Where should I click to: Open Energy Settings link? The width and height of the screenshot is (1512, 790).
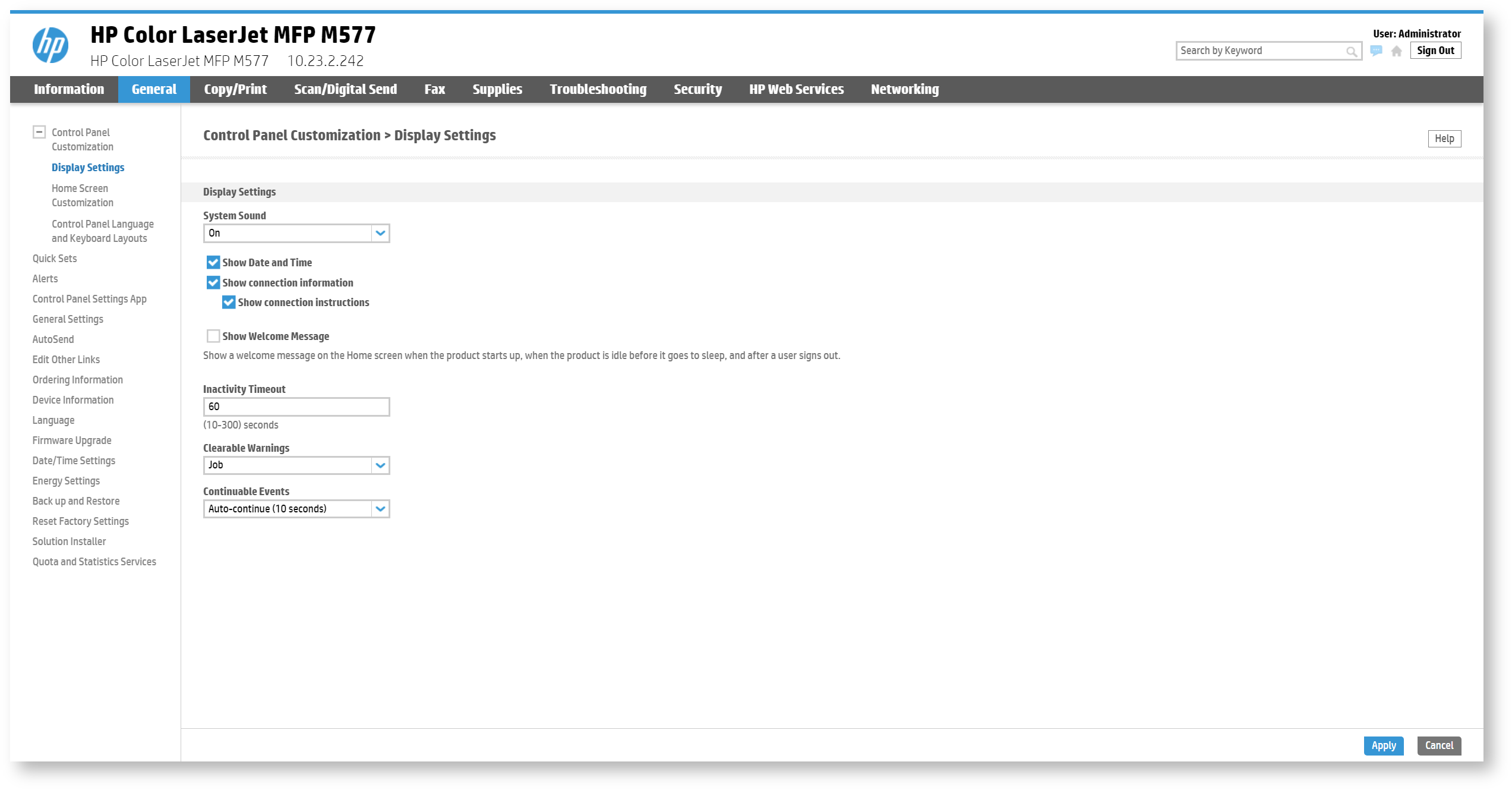coord(66,481)
